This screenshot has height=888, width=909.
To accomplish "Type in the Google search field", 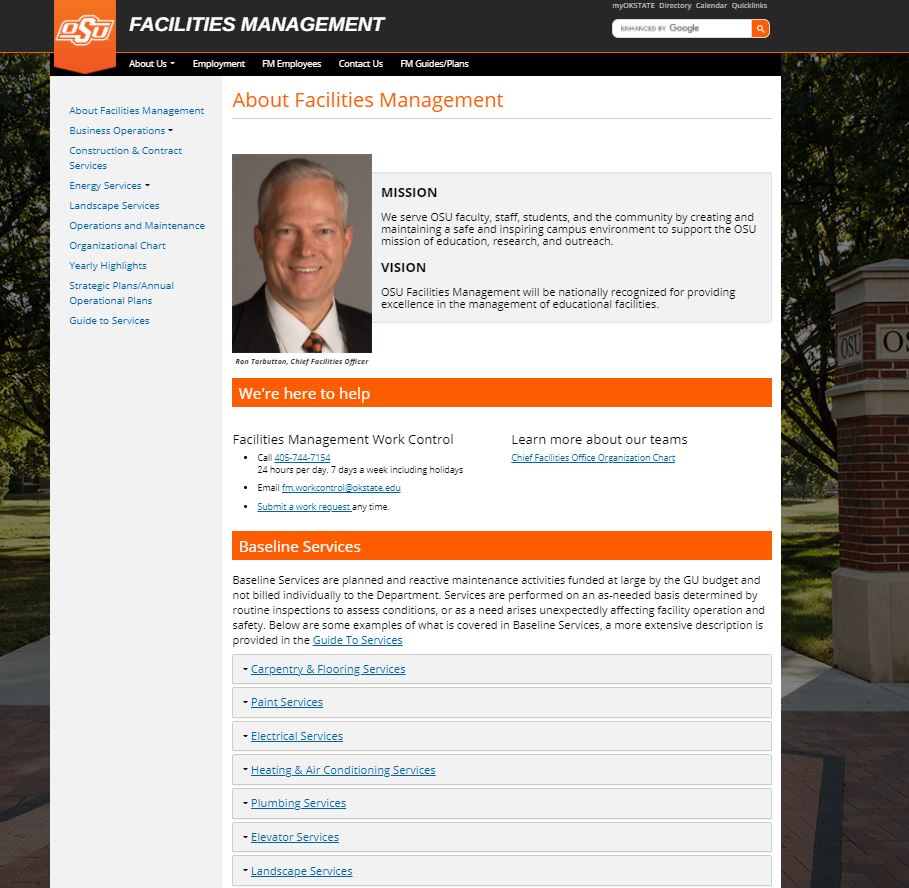I will point(682,29).
